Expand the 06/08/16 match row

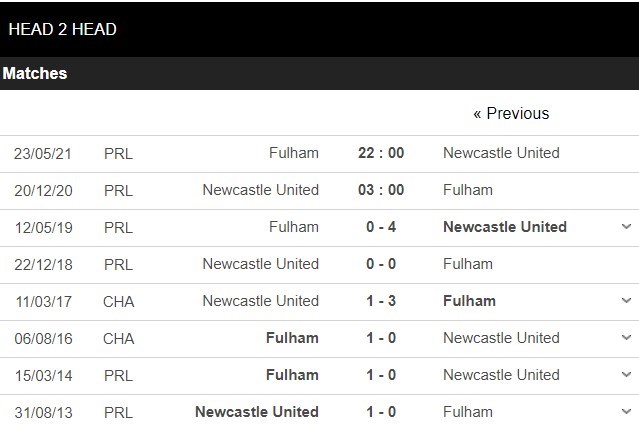pyautogui.click(x=626, y=338)
